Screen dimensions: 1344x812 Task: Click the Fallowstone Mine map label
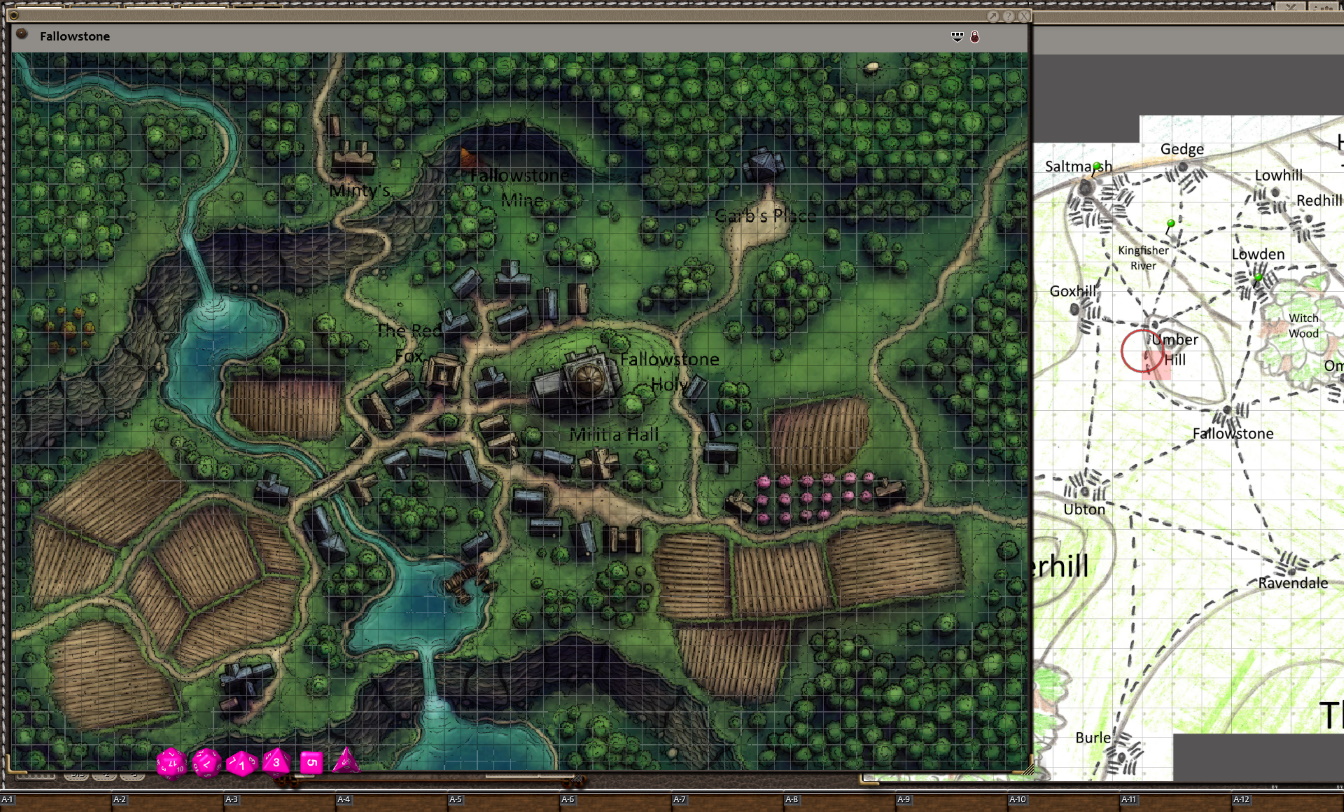coord(519,187)
